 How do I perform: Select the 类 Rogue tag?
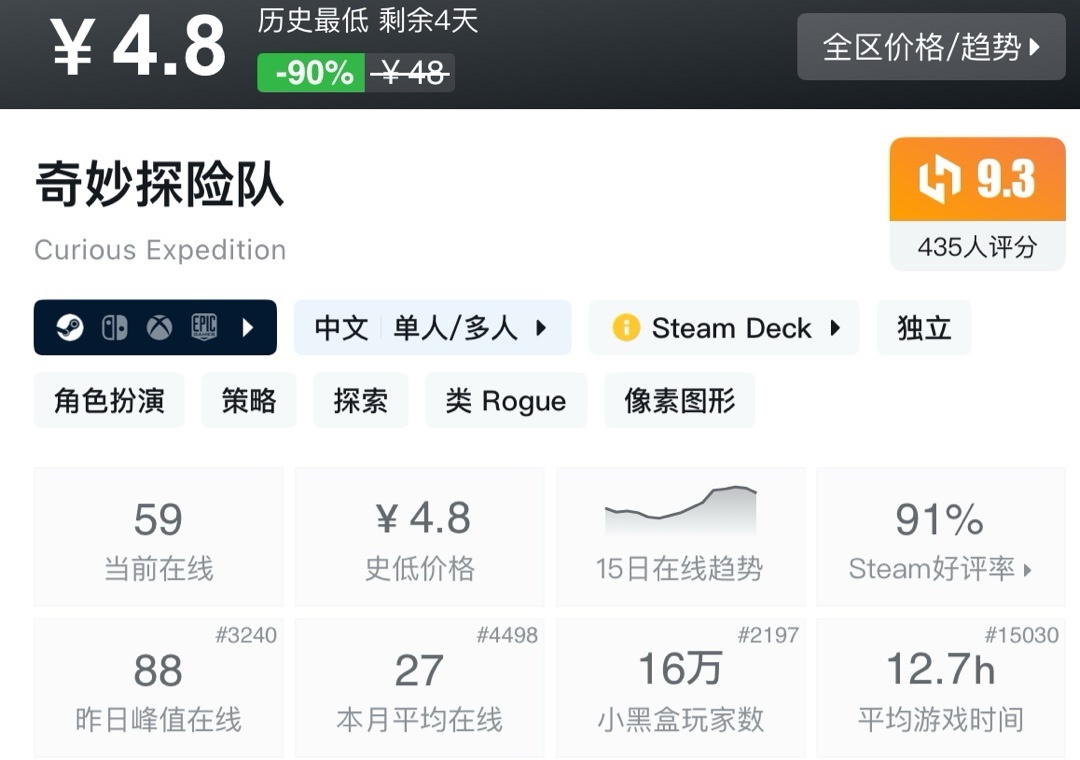click(x=506, y=401)
